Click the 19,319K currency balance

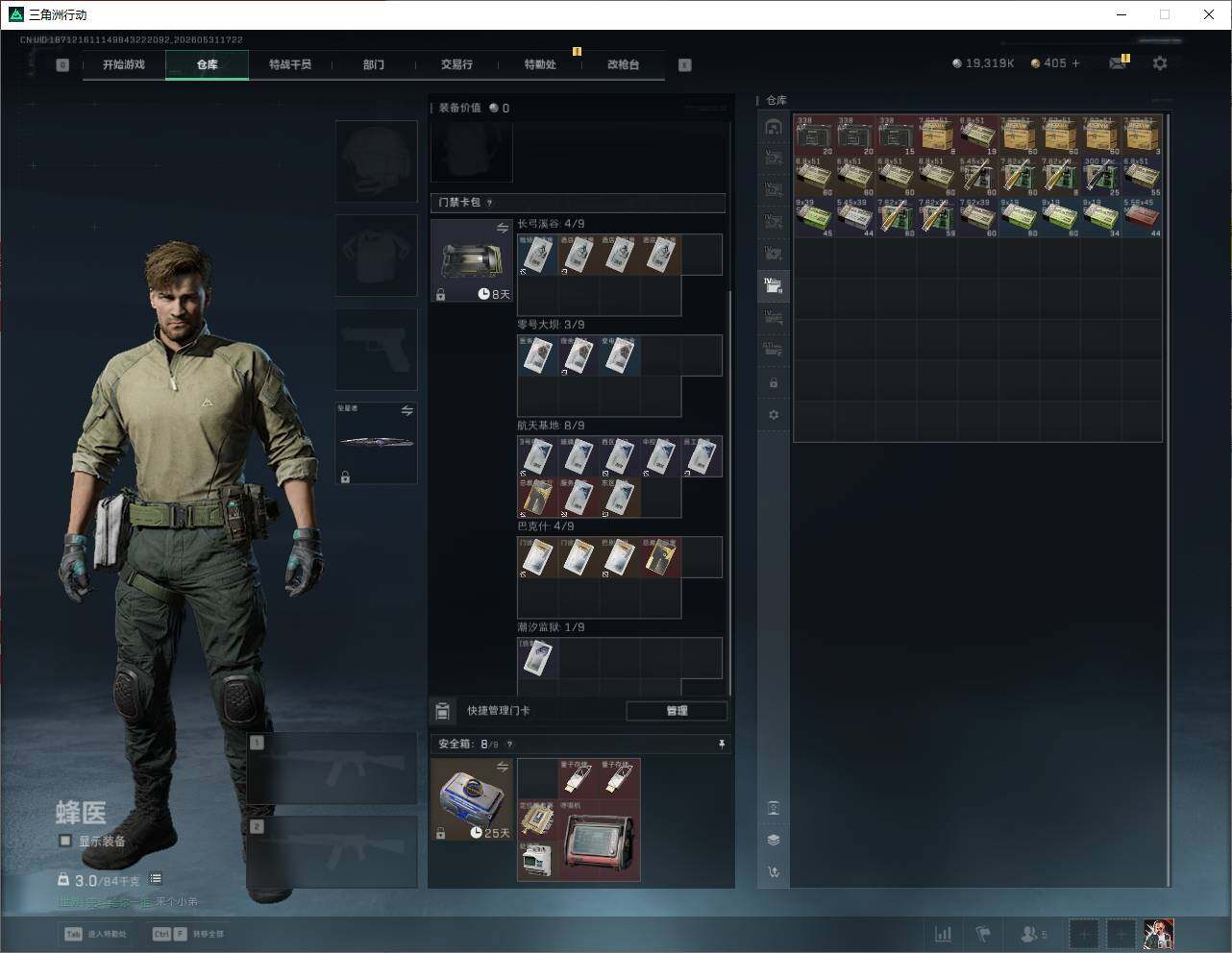point(983,63)
